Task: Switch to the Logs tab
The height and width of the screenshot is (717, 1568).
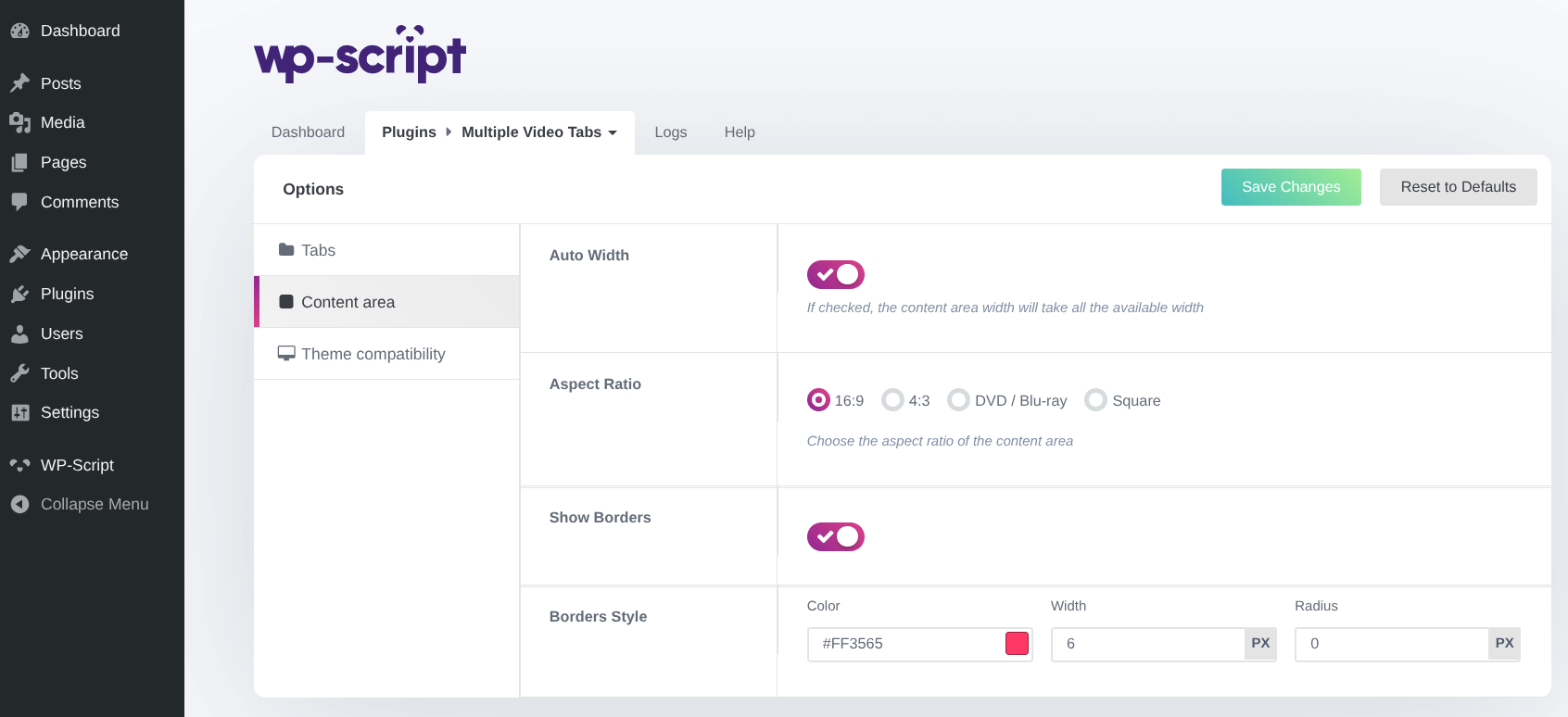Action: [670, 132]
